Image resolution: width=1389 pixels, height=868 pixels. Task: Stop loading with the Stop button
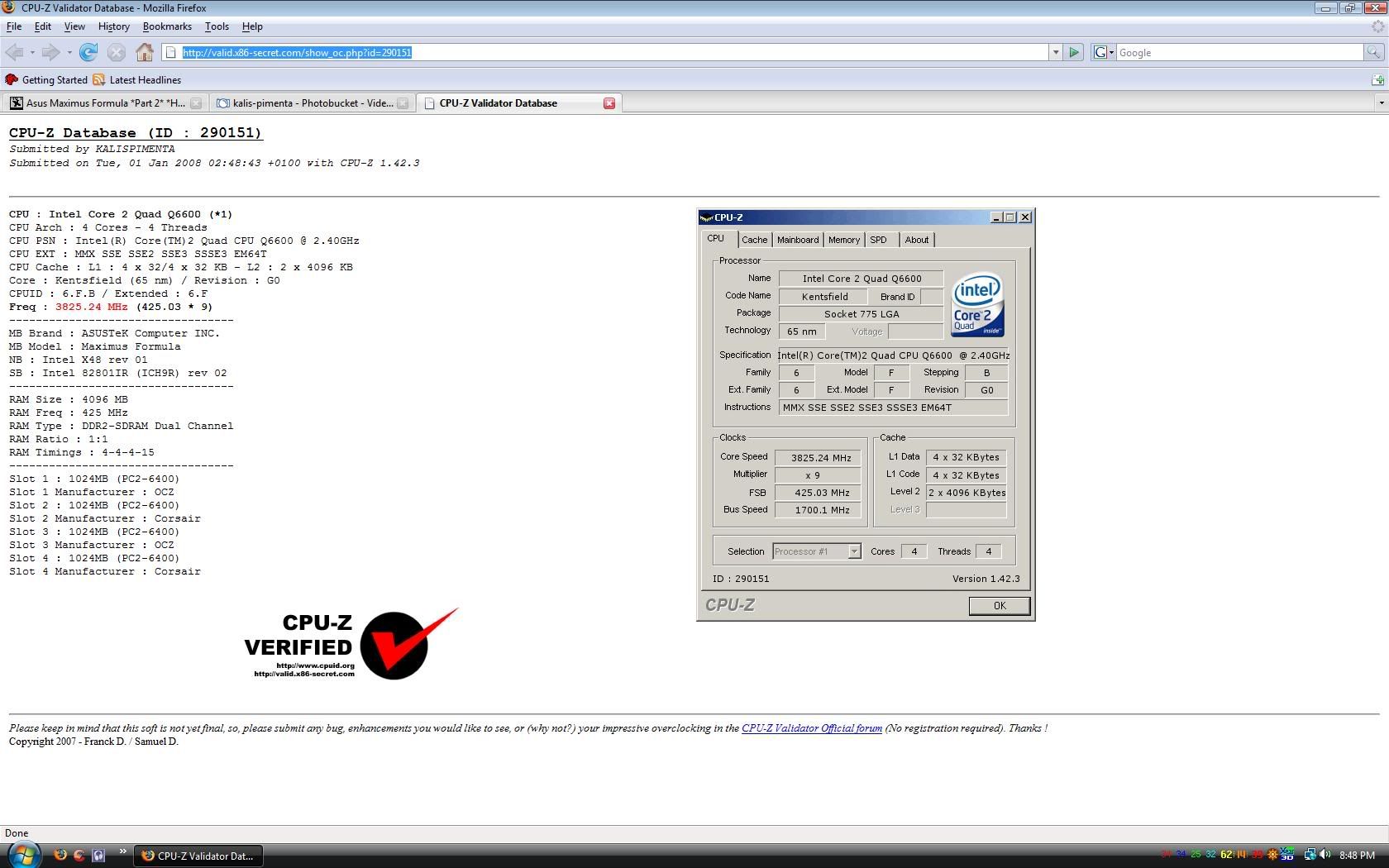tap(117, 52)
